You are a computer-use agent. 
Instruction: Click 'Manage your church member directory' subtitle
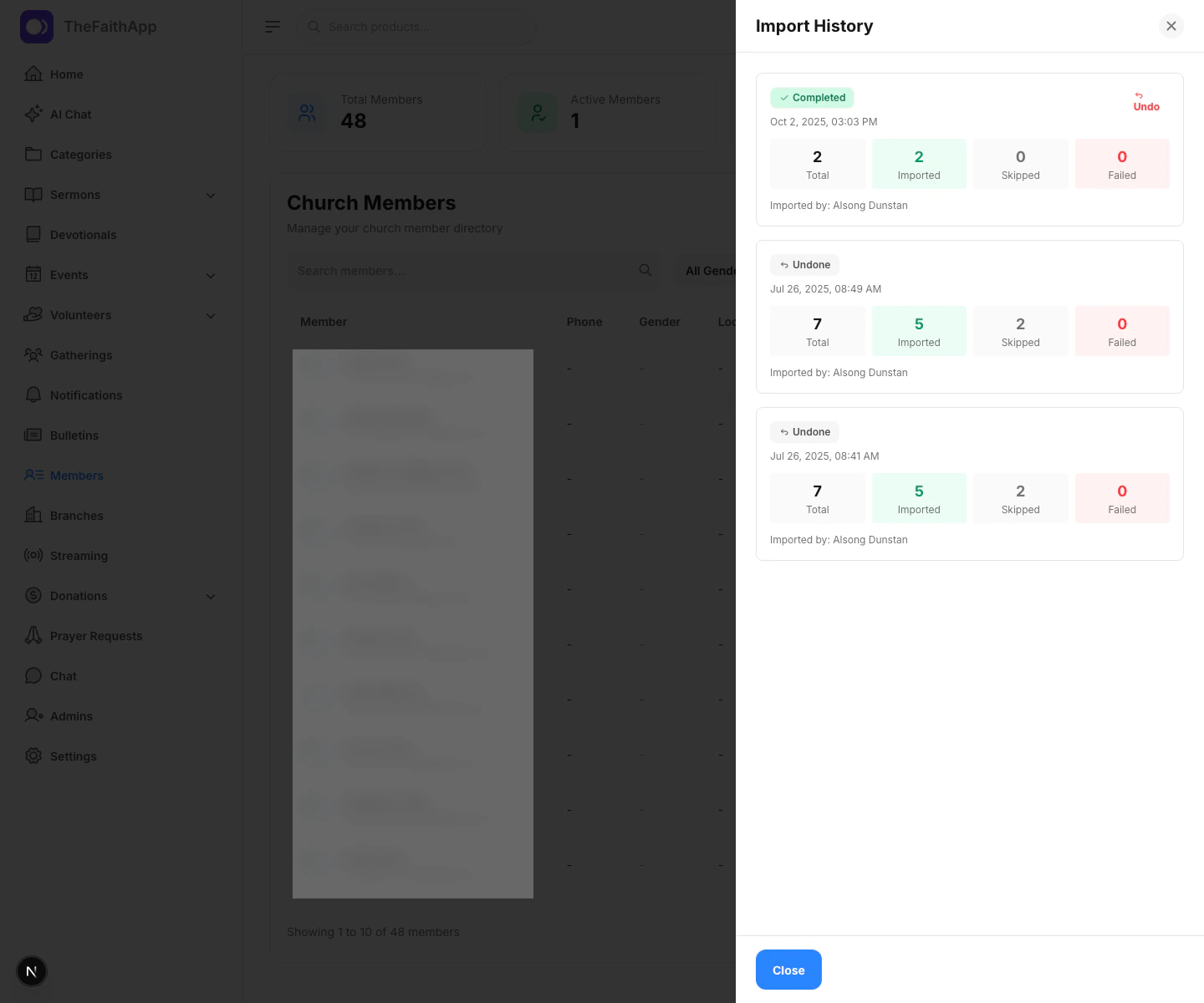pyautogui.click(x=395, y=228)
